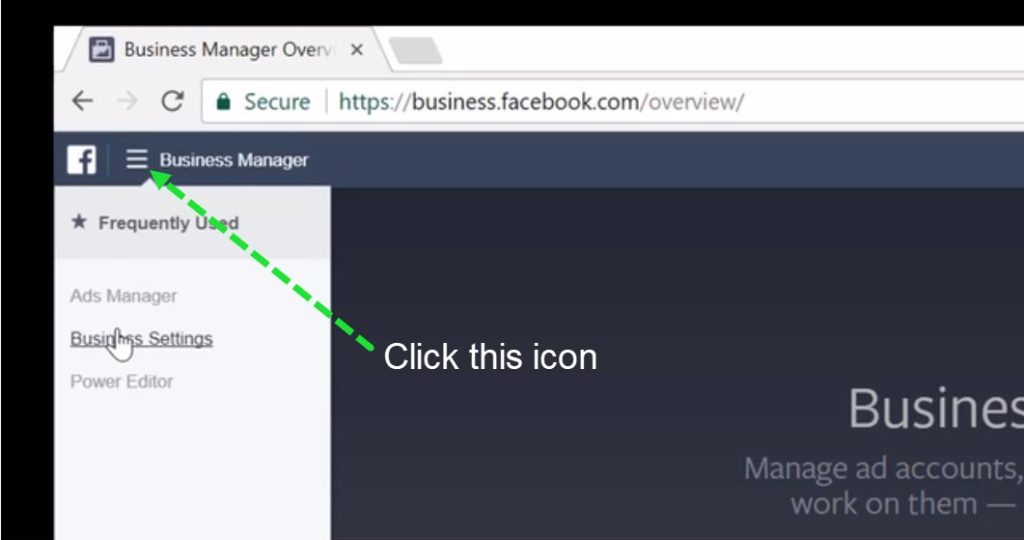Viewport: 1024px width, 540px height.
Task: Open a new browser tab
Action: click(x=415, y=50)
